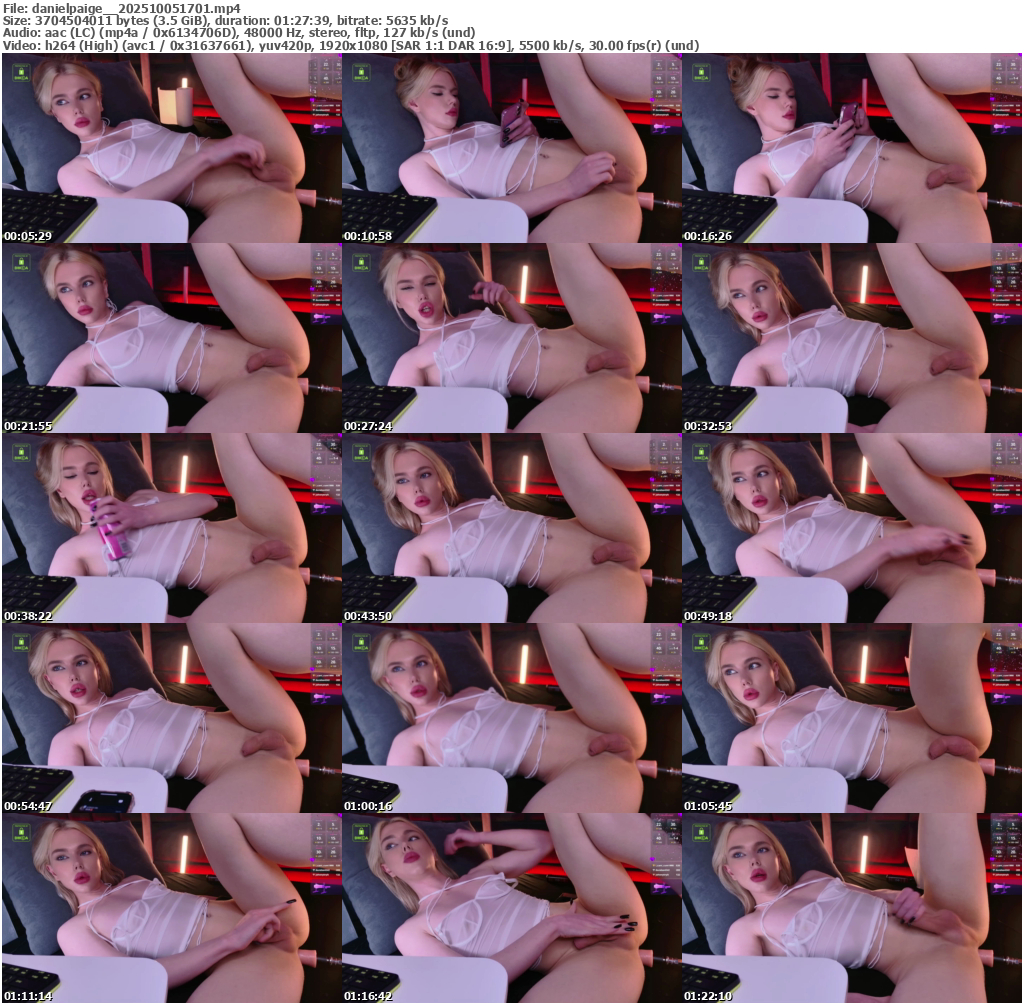1024x1003 pixels.
Task: Choose the frame thumbnail stamped 00:54:47
Action: point(172,718)
